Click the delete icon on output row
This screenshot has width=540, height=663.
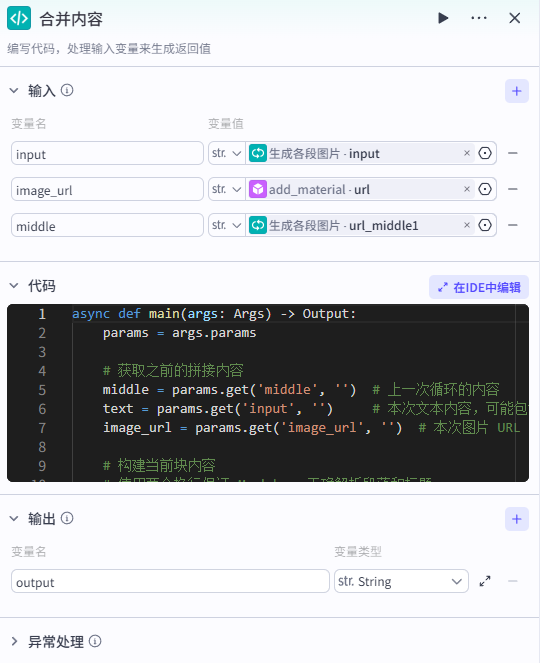tap(513, 581)
